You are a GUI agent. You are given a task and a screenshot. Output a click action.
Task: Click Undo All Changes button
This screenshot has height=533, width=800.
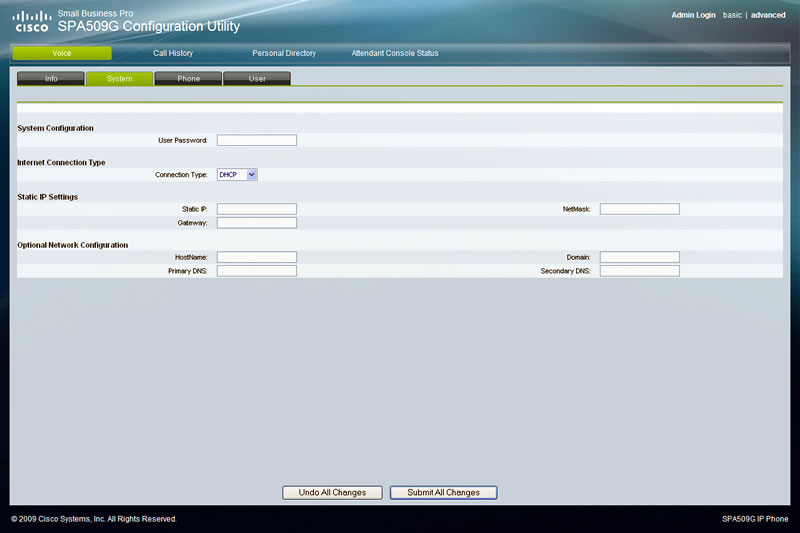click(x=332, y=493)
